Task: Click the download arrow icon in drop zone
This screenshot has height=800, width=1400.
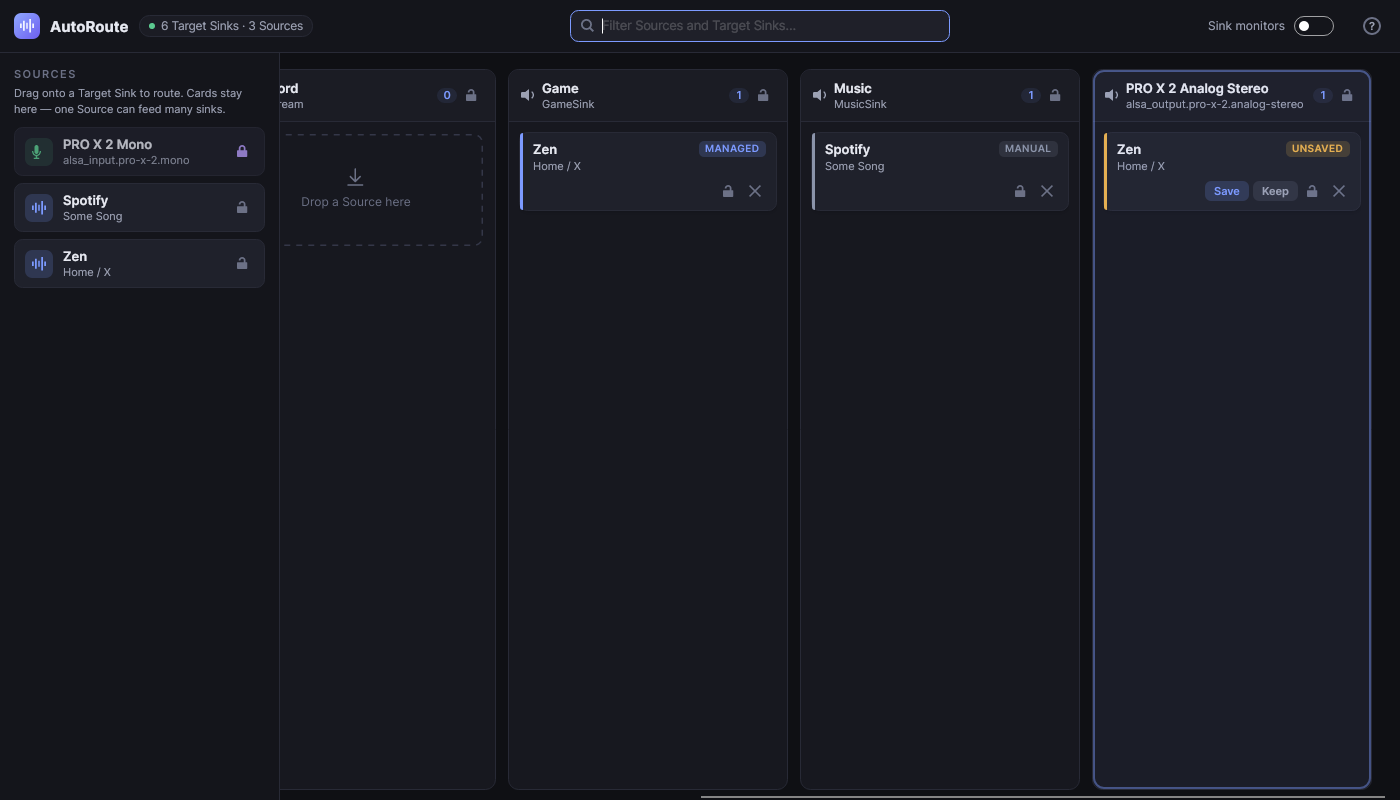Action: 355,177
